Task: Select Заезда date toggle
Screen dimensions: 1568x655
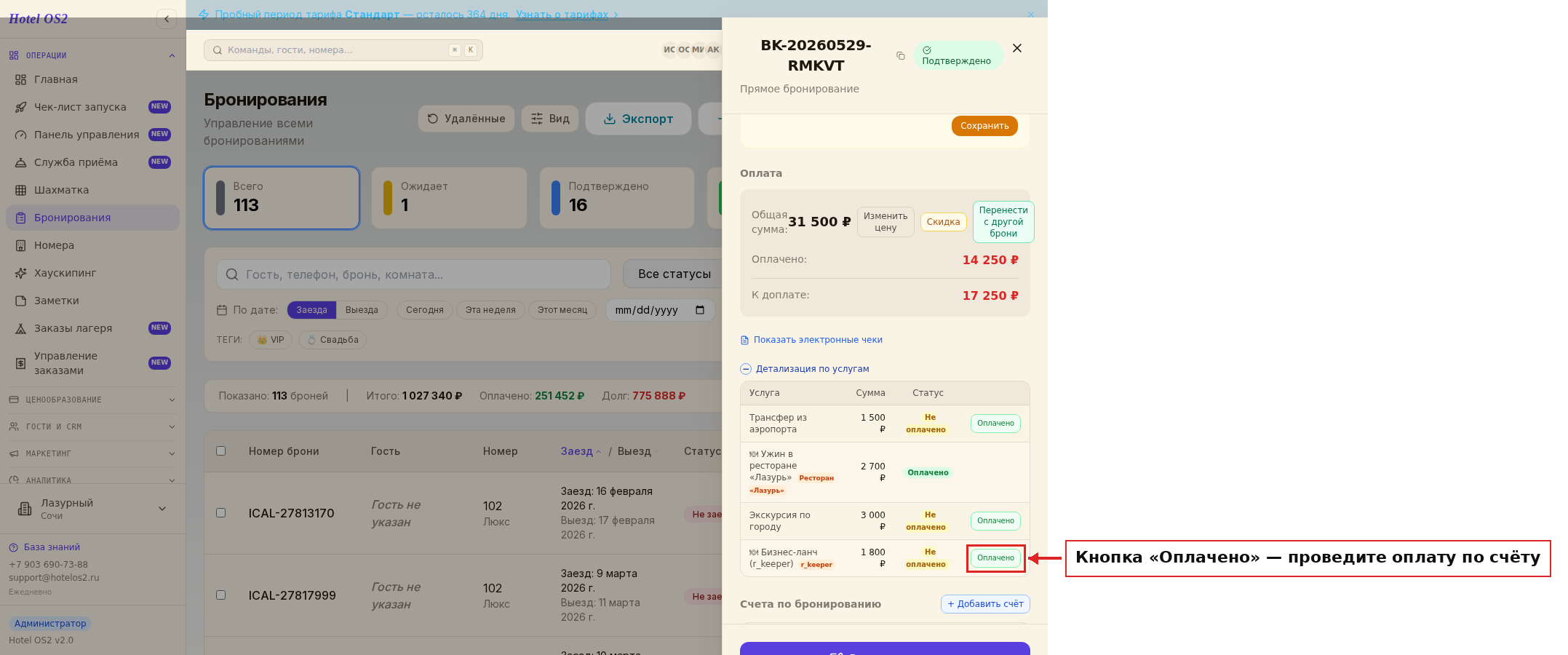Action: pos(311,310)
